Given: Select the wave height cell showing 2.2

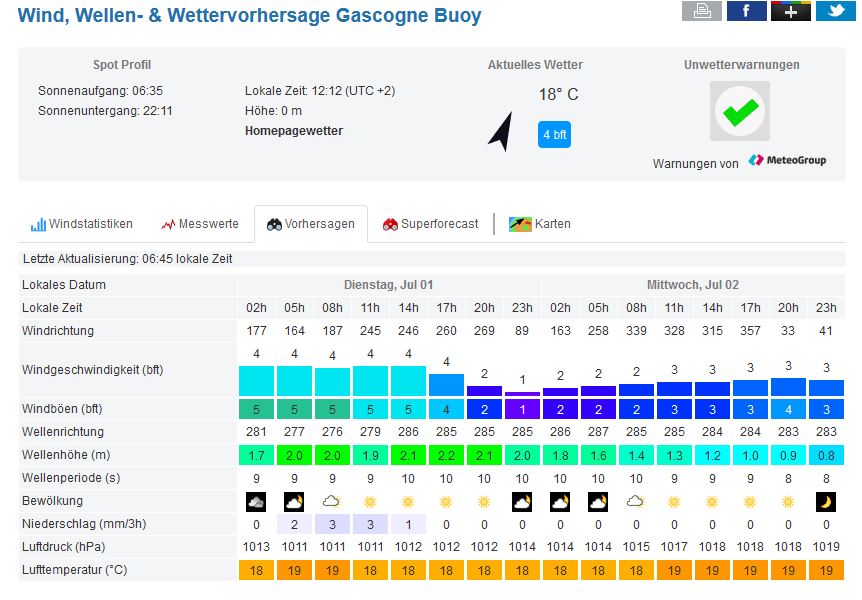Looking at the screenshot, I should point(446,455).
